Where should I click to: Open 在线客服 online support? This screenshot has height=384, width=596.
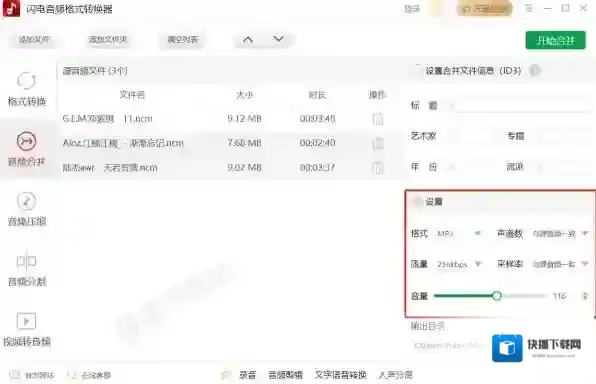[89, 375]
